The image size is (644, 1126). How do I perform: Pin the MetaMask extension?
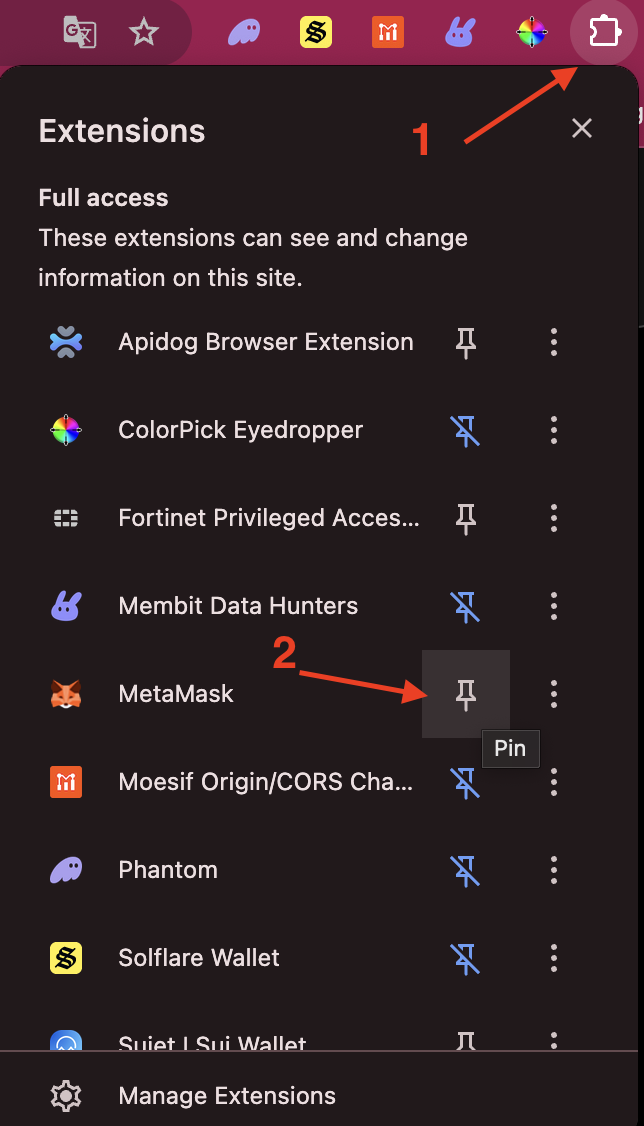tap(465, 694)
